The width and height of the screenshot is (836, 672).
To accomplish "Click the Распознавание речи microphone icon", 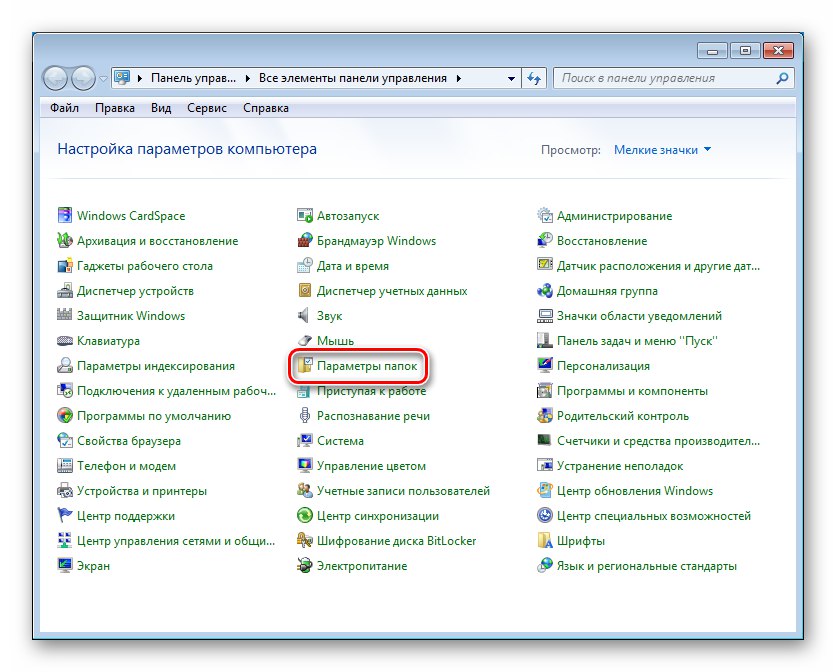I will pos(304,415).
